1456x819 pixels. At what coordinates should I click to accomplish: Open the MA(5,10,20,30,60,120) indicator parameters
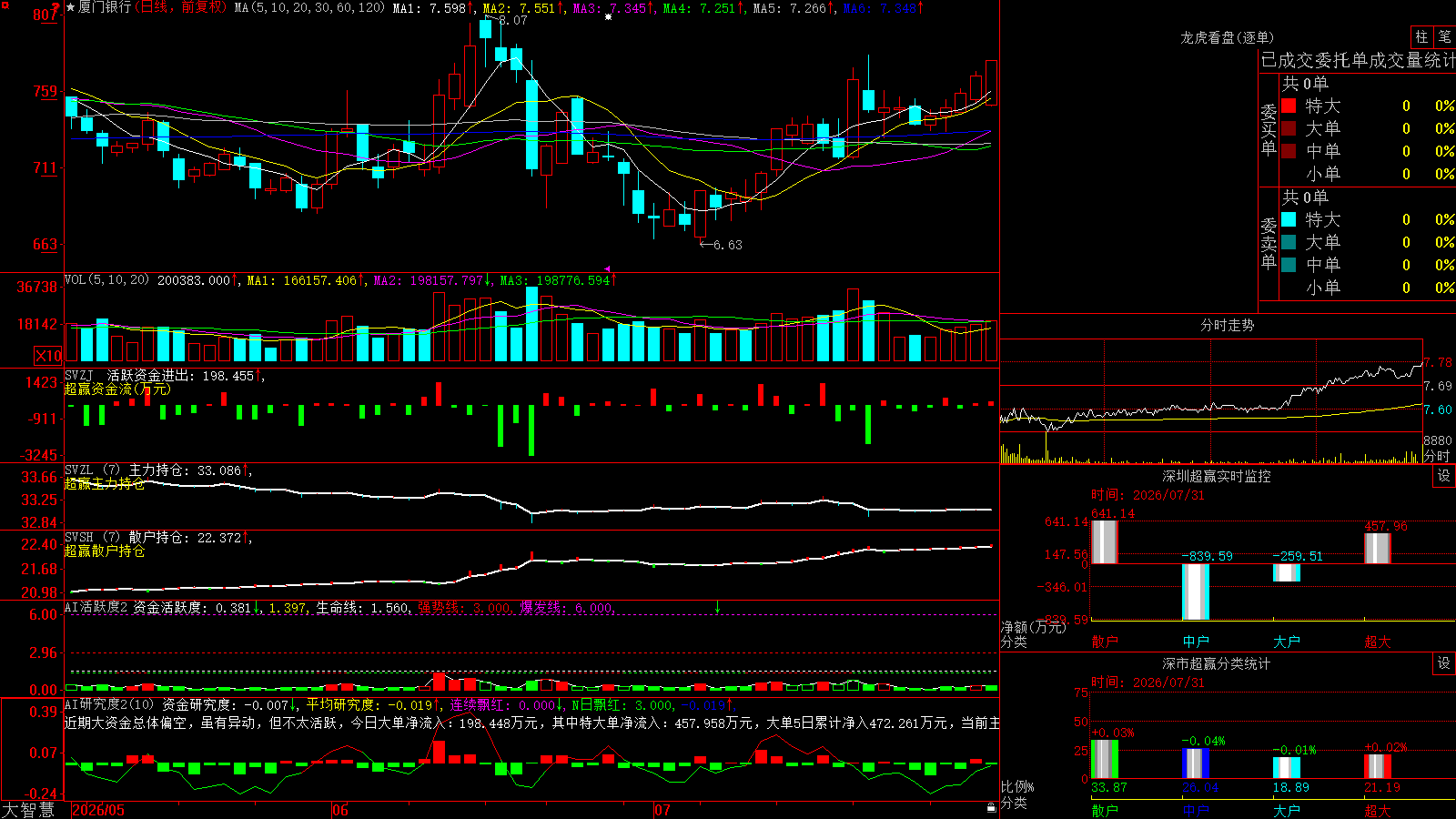point(309,7)
